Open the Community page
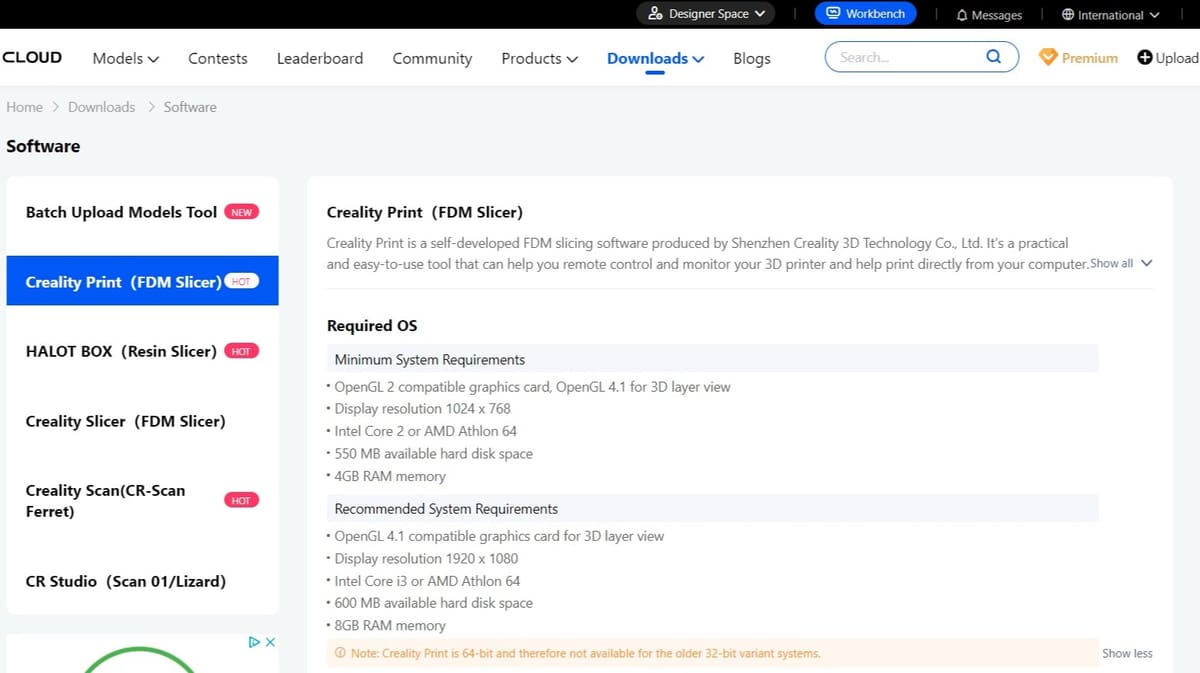 coord(432,58)
